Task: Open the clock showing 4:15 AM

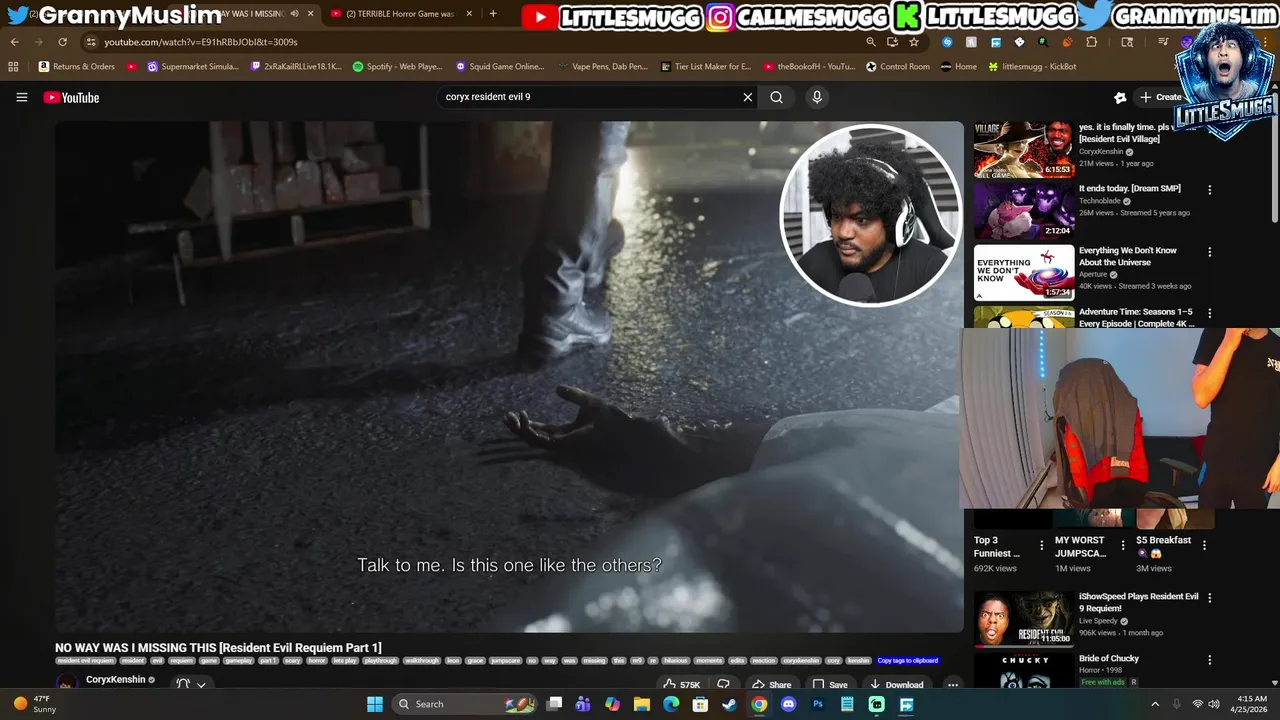Action: [x=1251, y=704]
